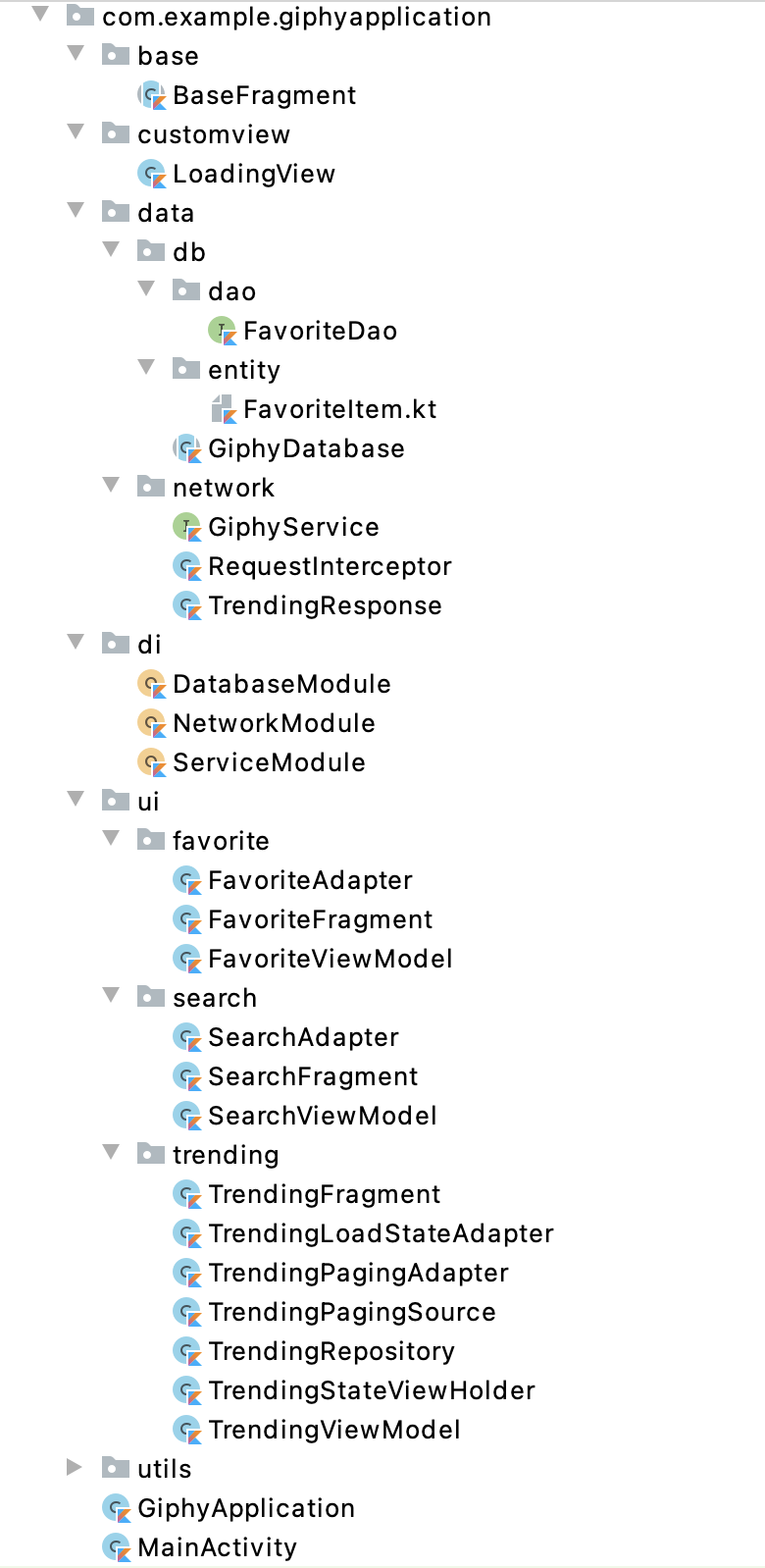765x1568 pixels.
Task: Click the package folder icon beside network
Action: point(150,488)
